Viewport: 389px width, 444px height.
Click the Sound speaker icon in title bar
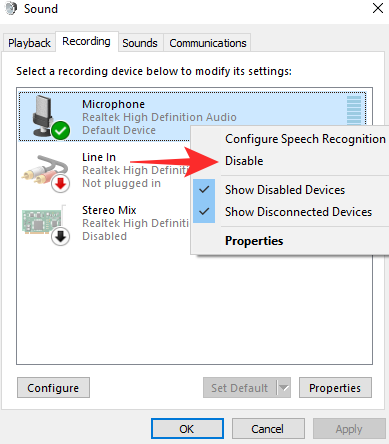pyautogui.click(x=11, y=8)
